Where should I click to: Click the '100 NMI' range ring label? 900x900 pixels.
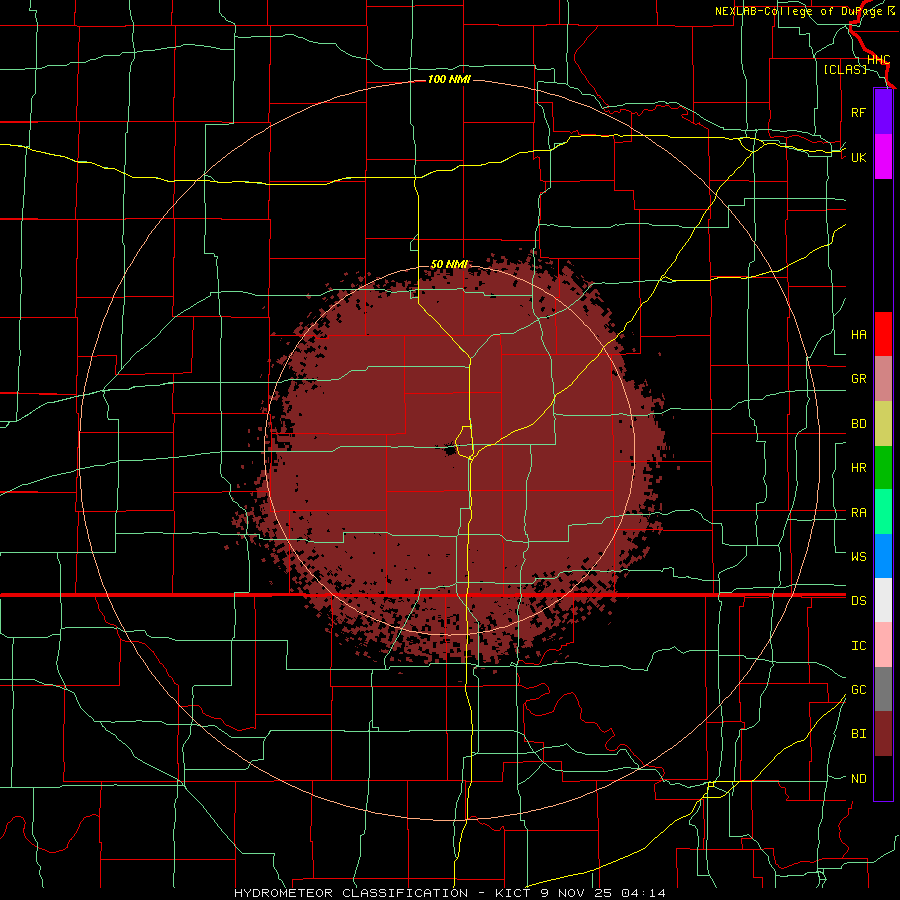pyautogui.click(x=449, y=79)
